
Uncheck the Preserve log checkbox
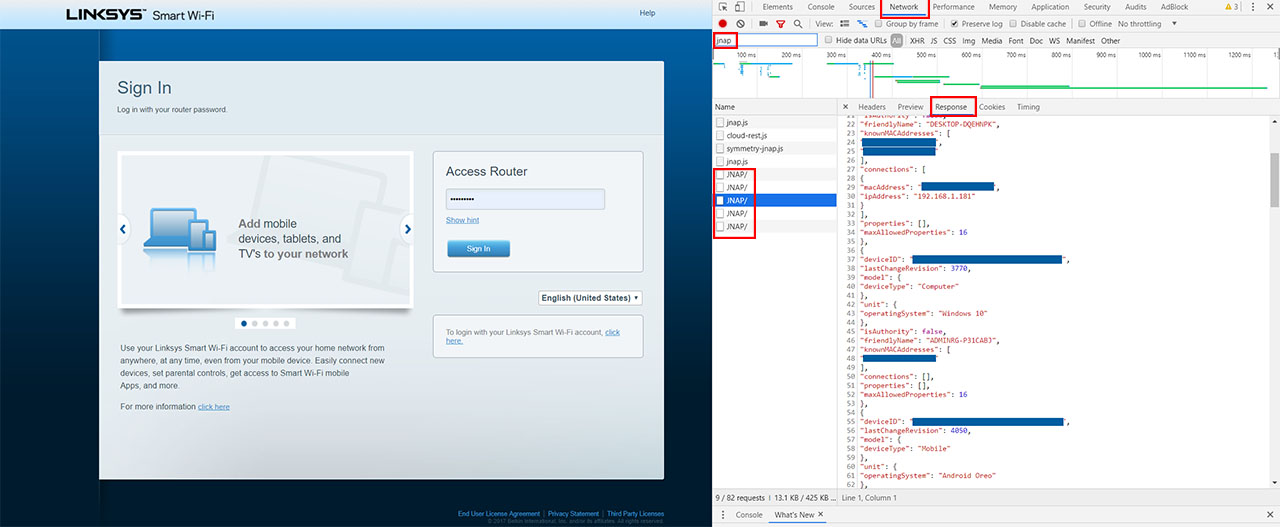pos(955,24)
